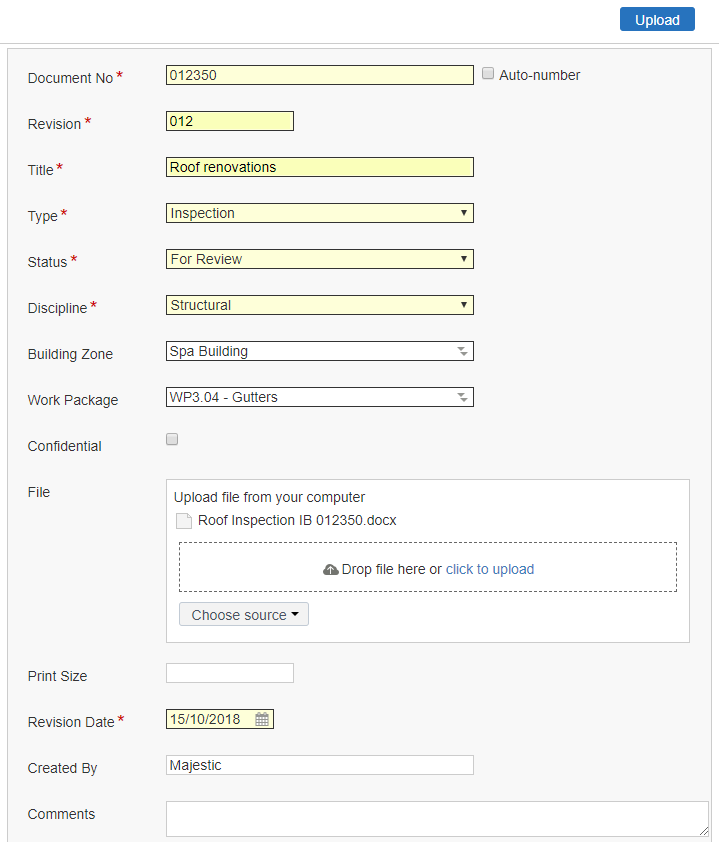This screenshot has width=719, height=842.
Task: Click the Work Package double-arrow icon
Action: pyautogui.click(x=462, y=397)
